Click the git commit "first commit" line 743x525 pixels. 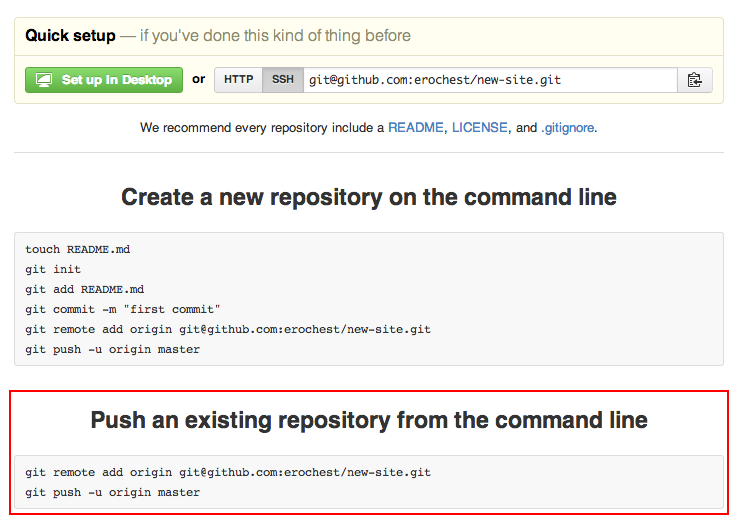tap(123, 309)
